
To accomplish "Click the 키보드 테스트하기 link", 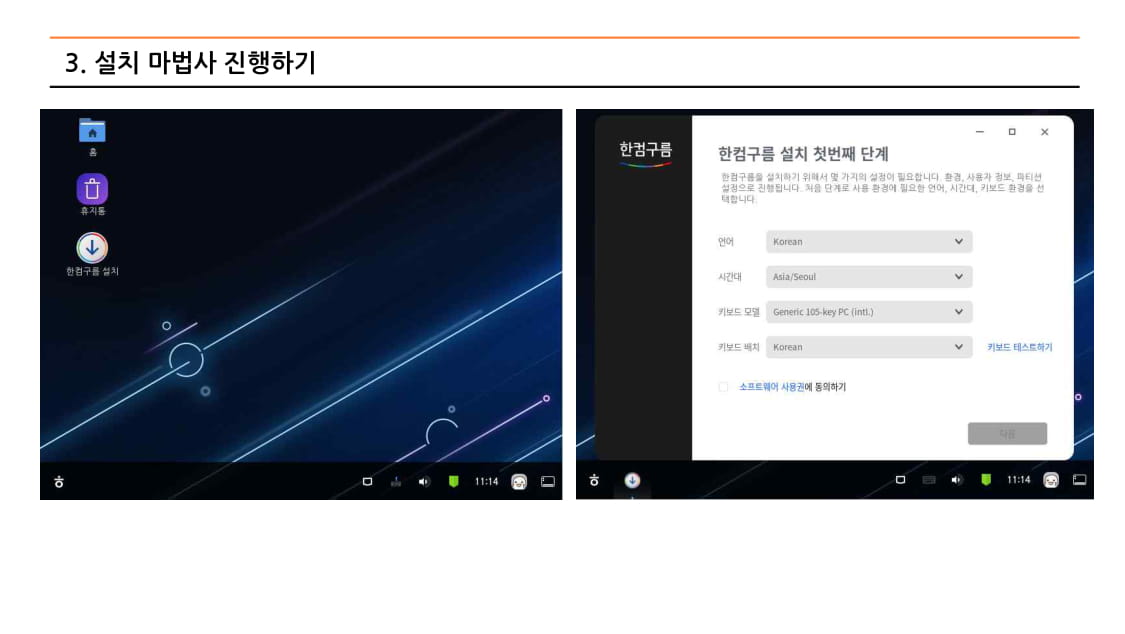I will coord(1020,347).
